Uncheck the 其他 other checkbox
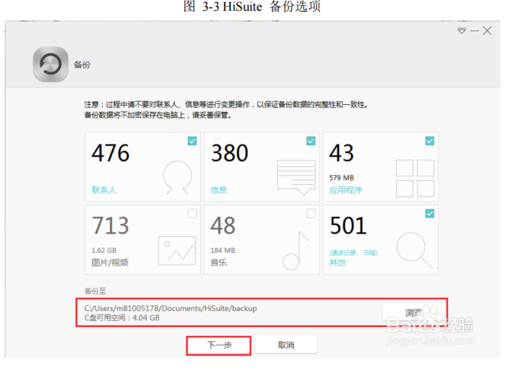This screenshot has width=512, height=377. [430, 213]
